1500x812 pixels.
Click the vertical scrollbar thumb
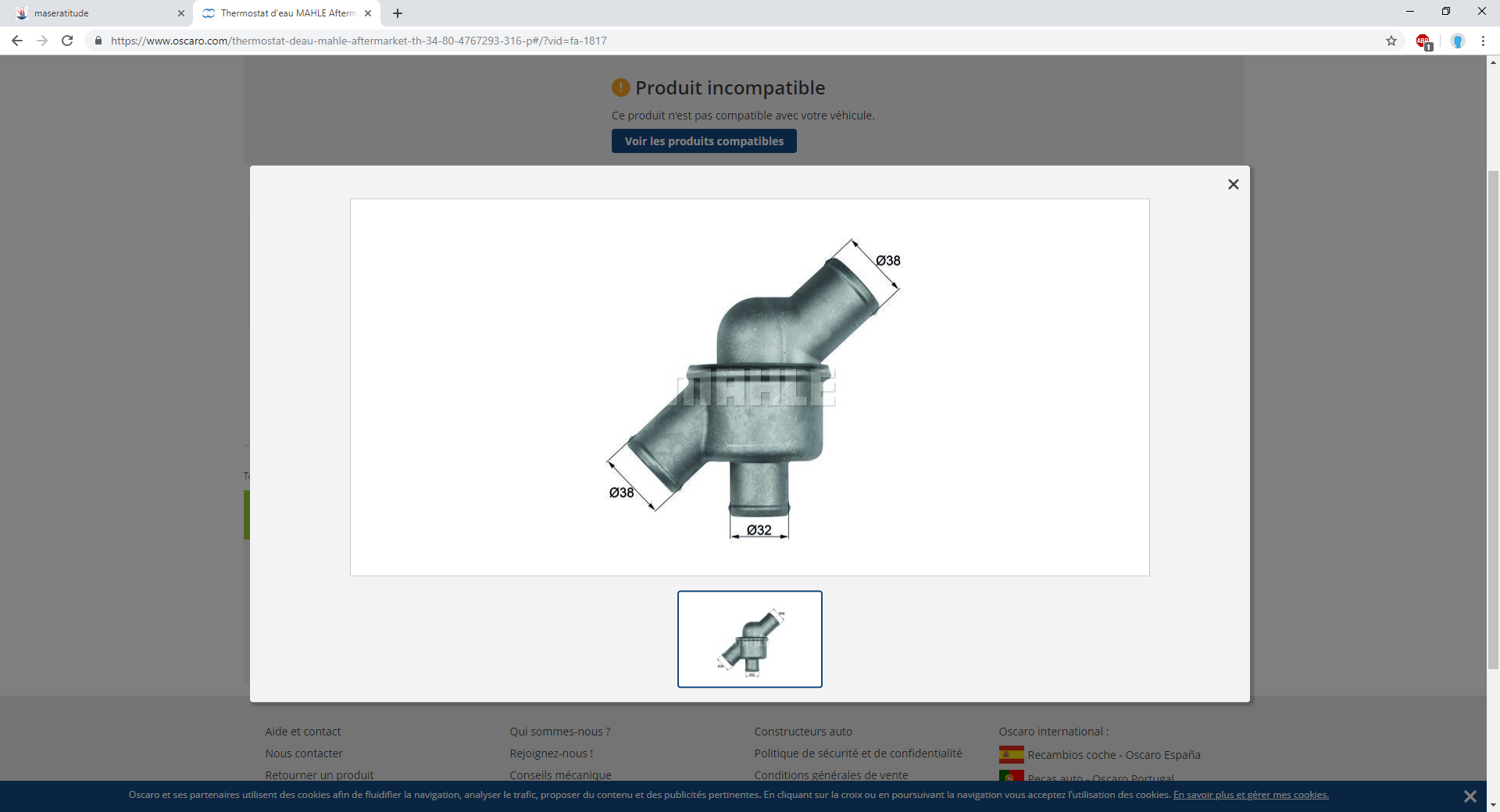coord(1493,420)
